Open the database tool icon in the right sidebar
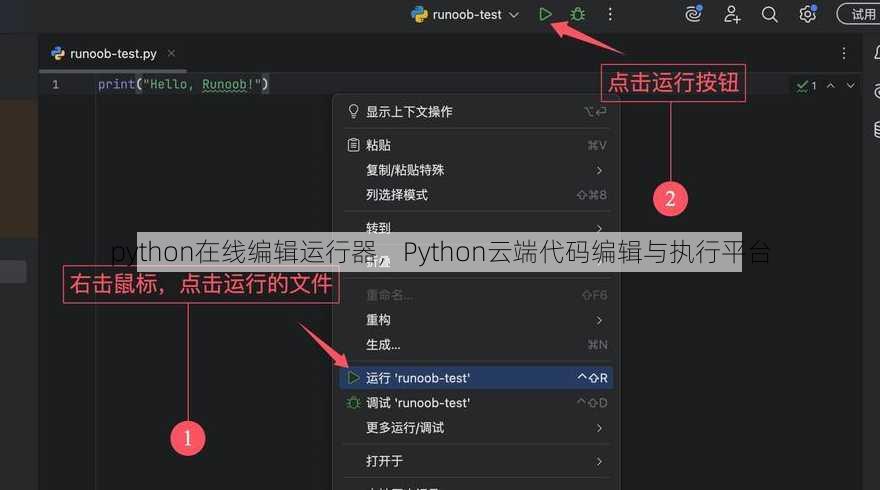This screenshot has height=490, width=880. [x=876, y=129]
